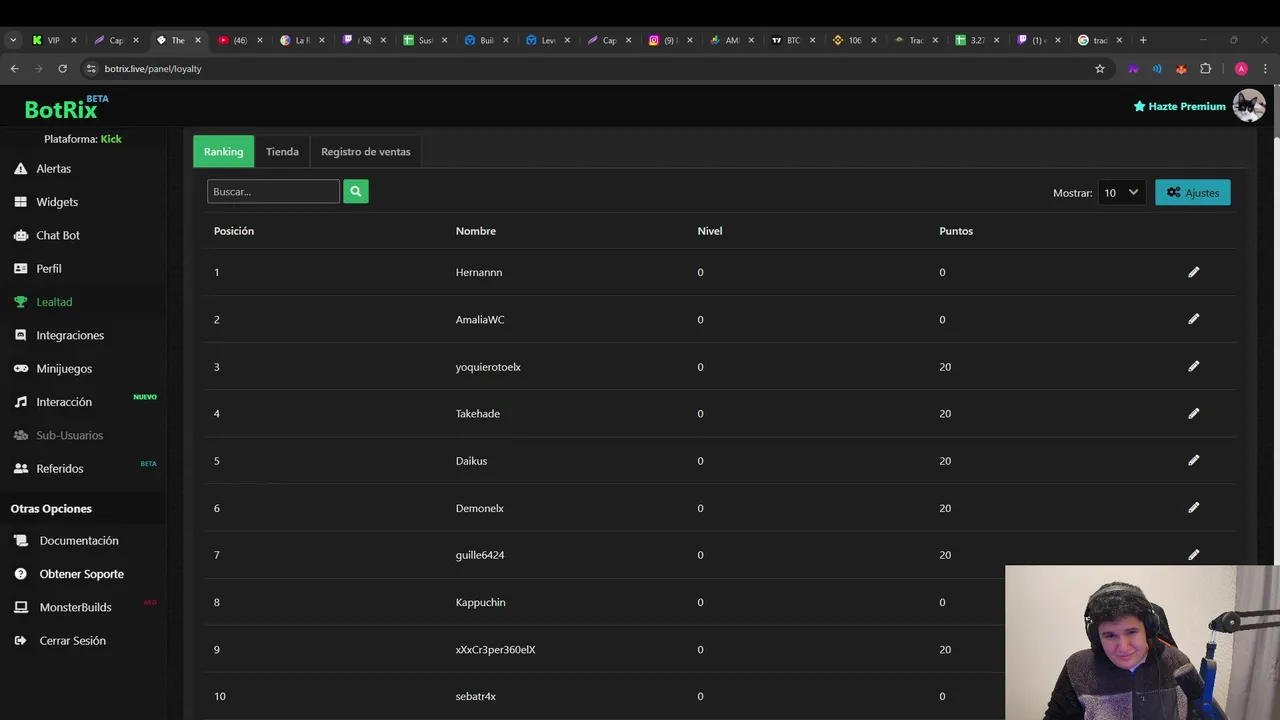The width and height of the screenshot is (1280, 720).
Task: Reload the page in browser
Action: tap(62, 69)
